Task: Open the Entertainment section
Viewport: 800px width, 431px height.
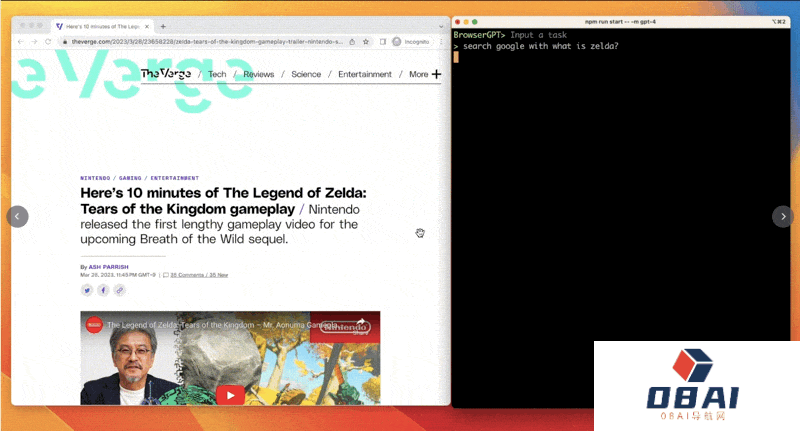Action: click(x=365, y=74)
